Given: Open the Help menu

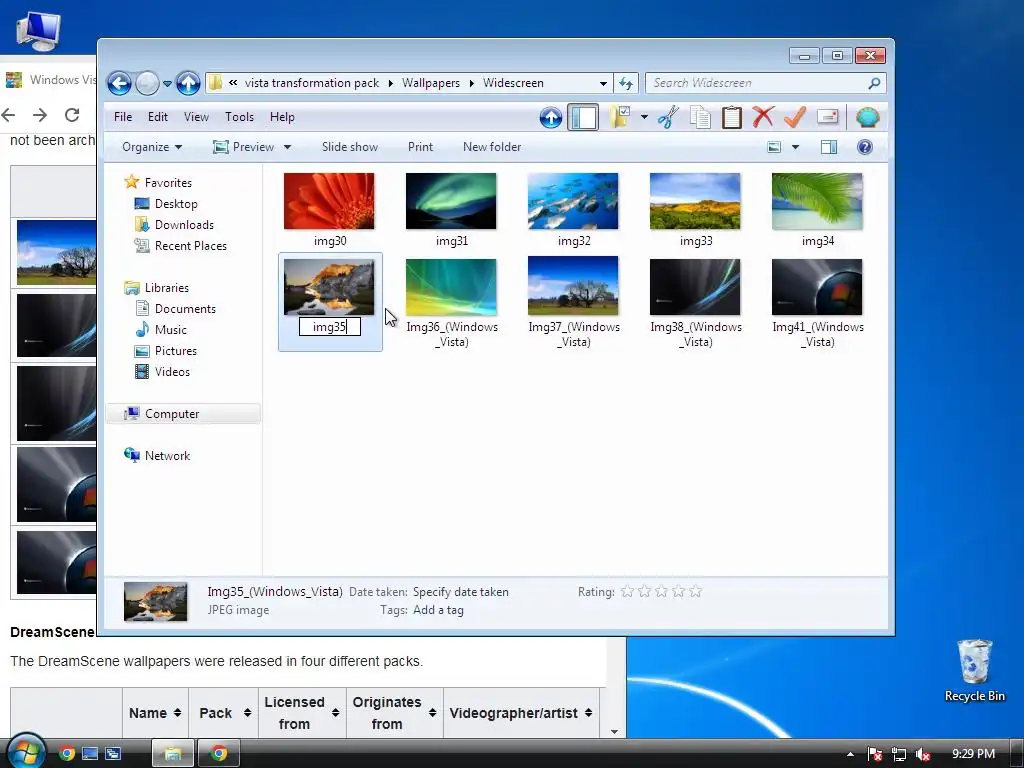Looking at the screenshot, I should coord(282,117).
